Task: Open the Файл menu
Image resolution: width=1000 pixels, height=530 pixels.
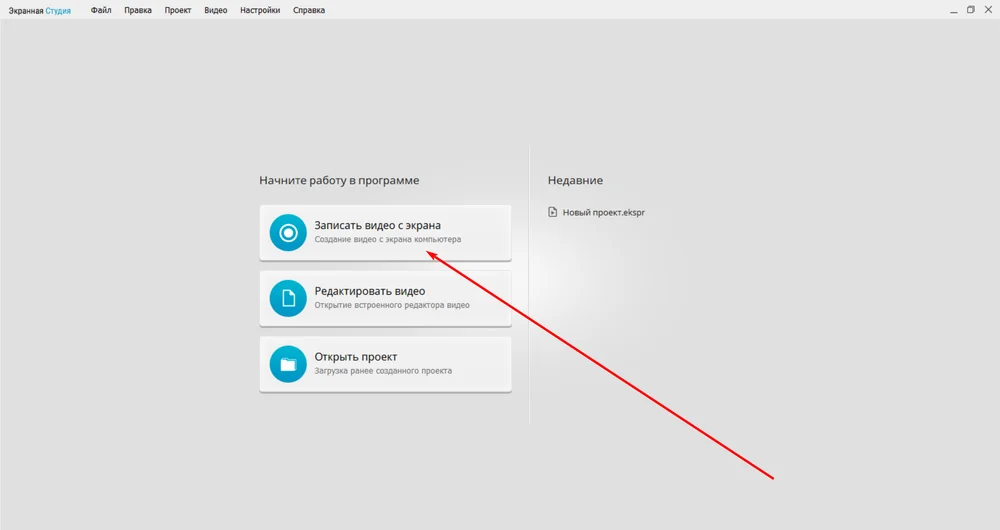Action: click(101, 10)
